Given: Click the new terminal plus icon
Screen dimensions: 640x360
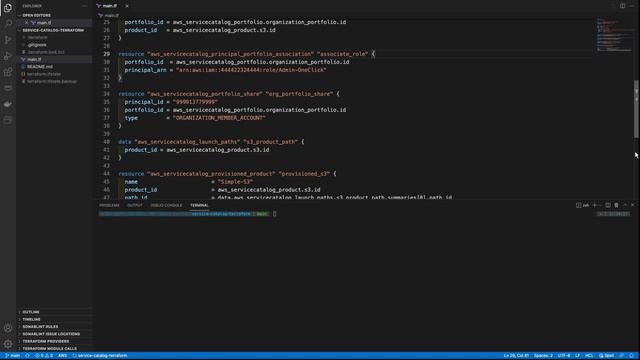Looking at the screenshot, I should tap(594, 205).
